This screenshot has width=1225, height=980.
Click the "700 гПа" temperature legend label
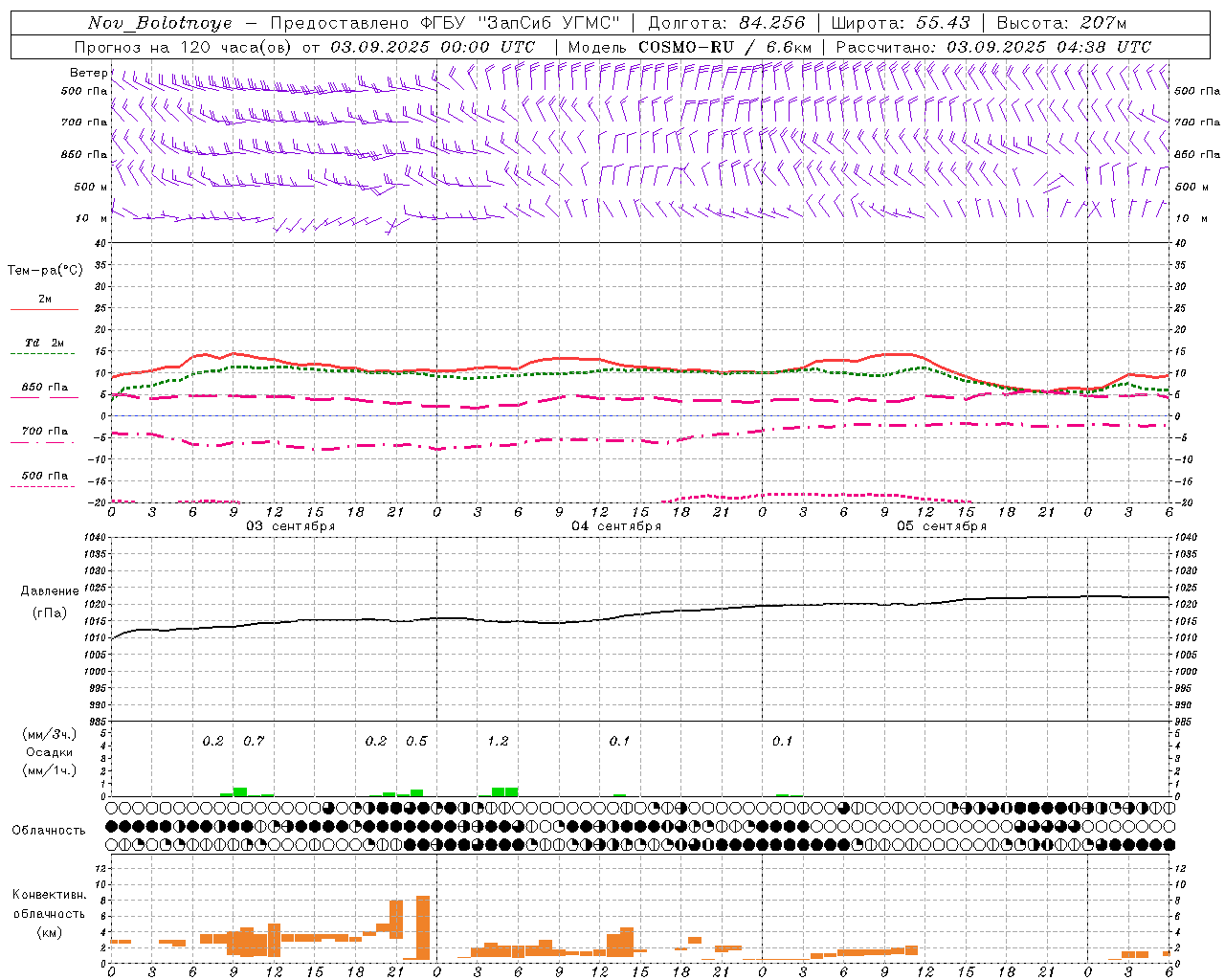click(x=45, y=431)
